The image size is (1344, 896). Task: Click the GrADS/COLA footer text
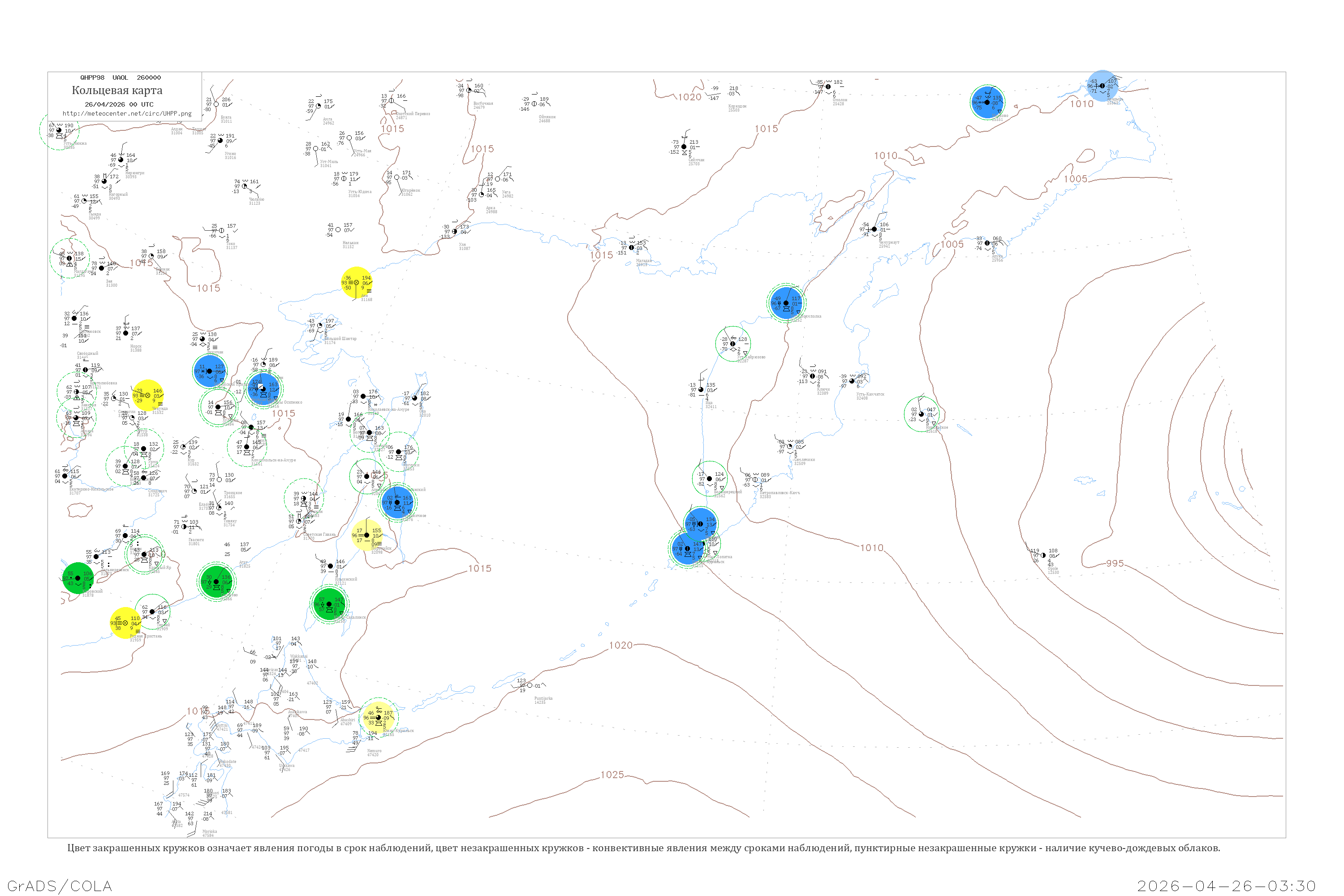[60, 886]
